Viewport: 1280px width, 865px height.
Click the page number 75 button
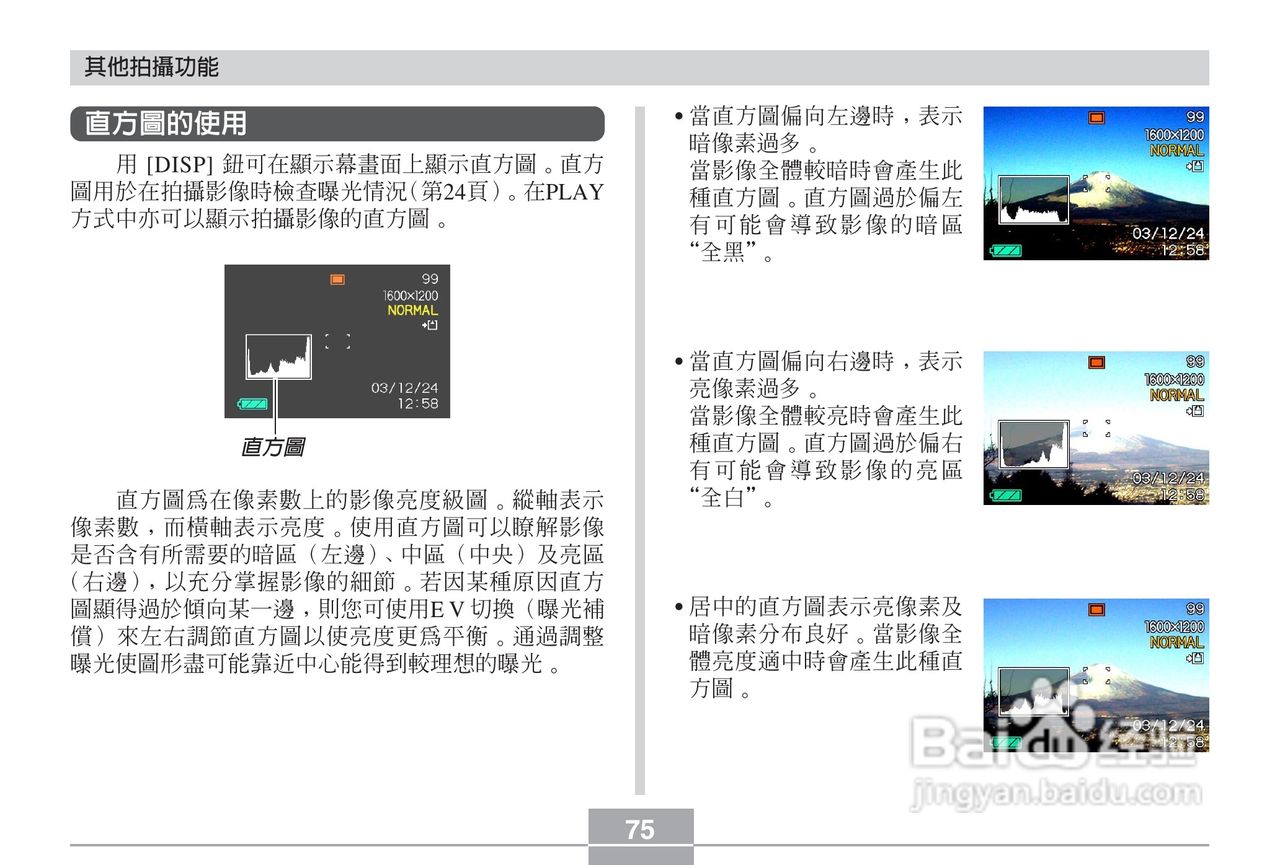pos(640,829)
